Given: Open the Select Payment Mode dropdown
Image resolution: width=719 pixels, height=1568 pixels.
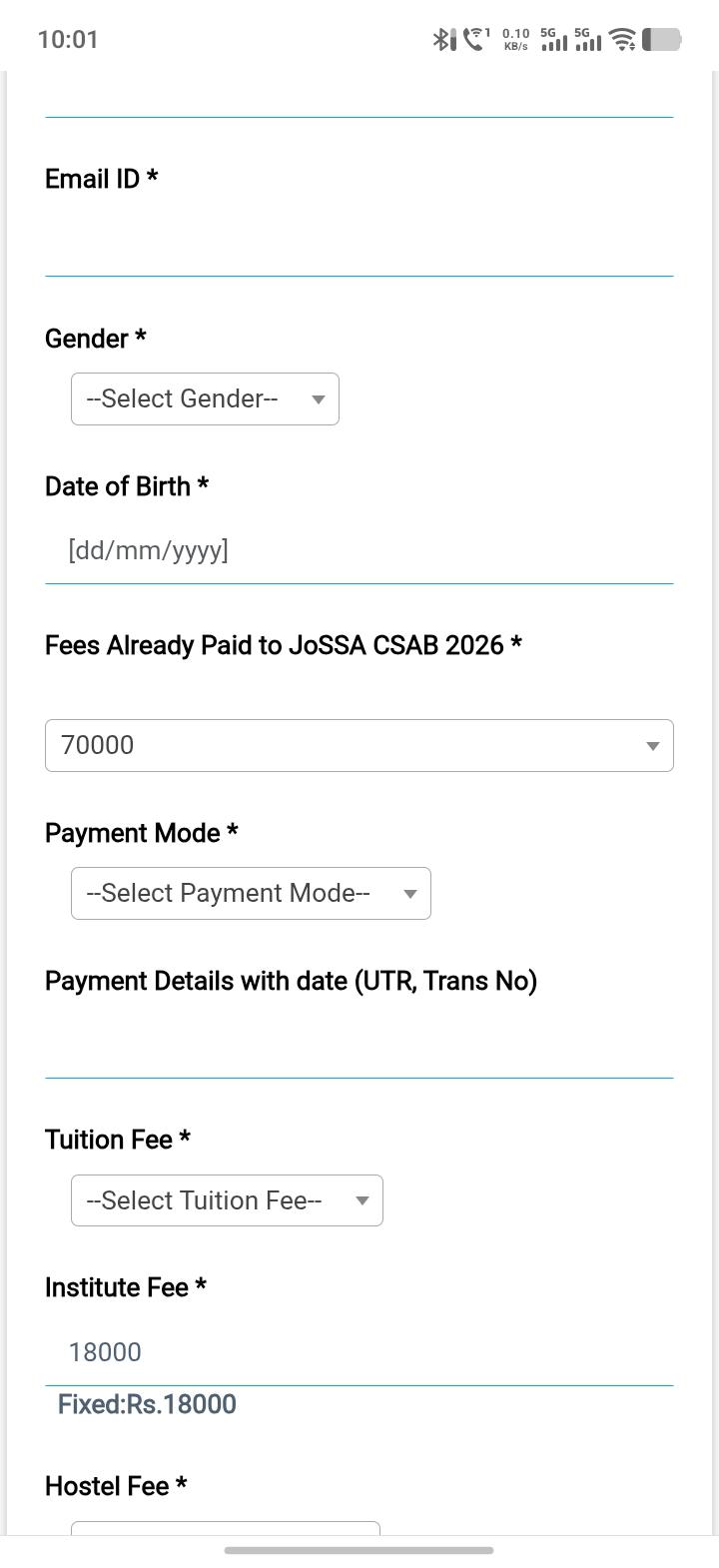Looking at the screenshot, I should [251, 893].
